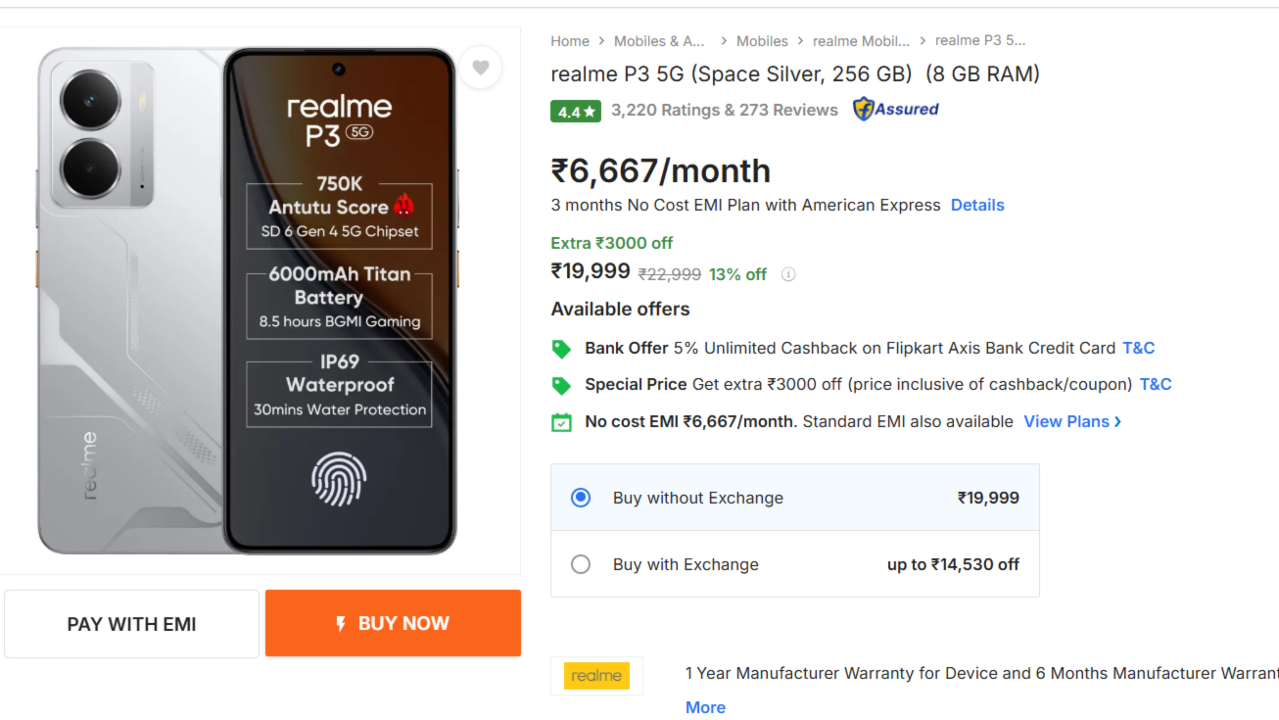Go to Home in breadcrumb
Viewport: 1279px width, 720px height.
570,41
